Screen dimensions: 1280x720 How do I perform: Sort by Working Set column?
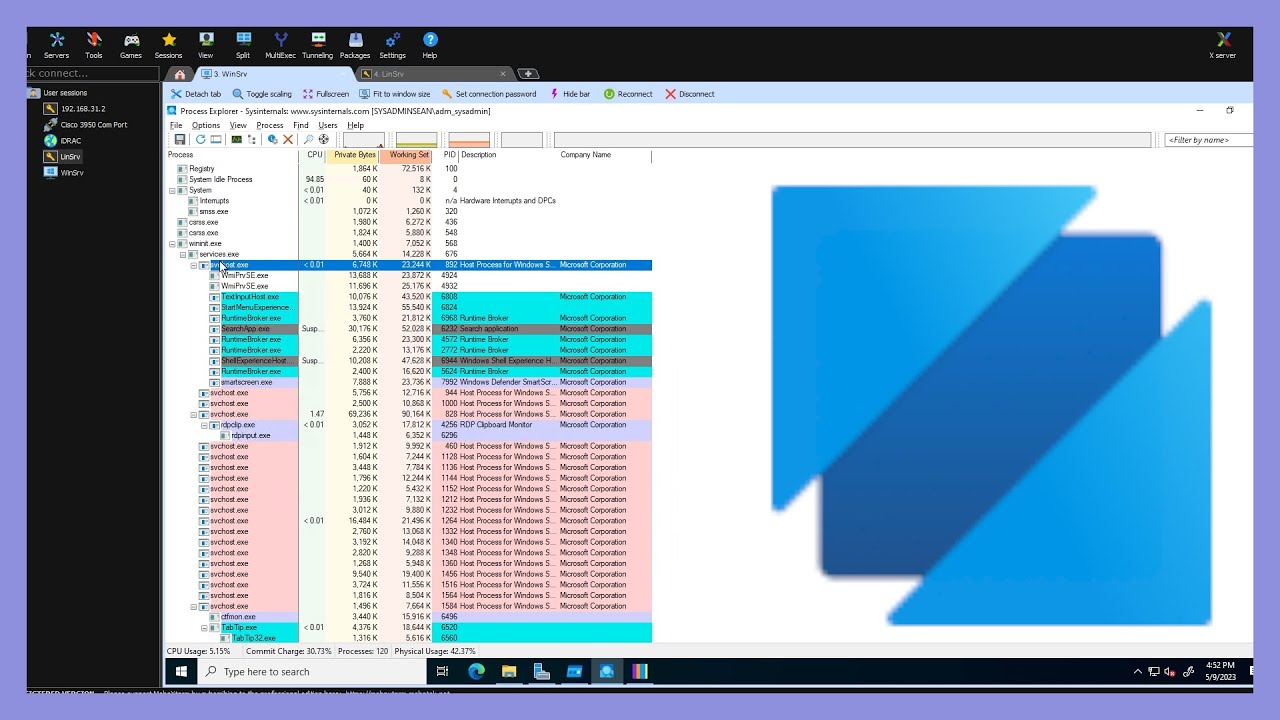click(406, 155)
